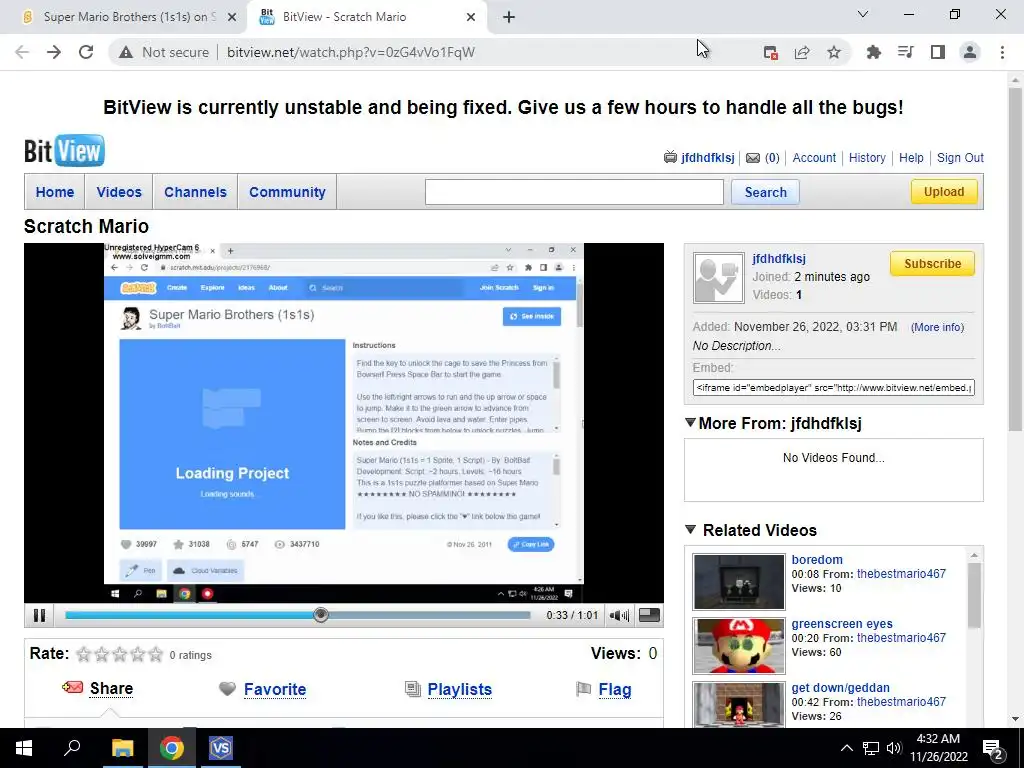Open the boredom video thumbnail
The image size is (1024, 768).
[739, 582]
